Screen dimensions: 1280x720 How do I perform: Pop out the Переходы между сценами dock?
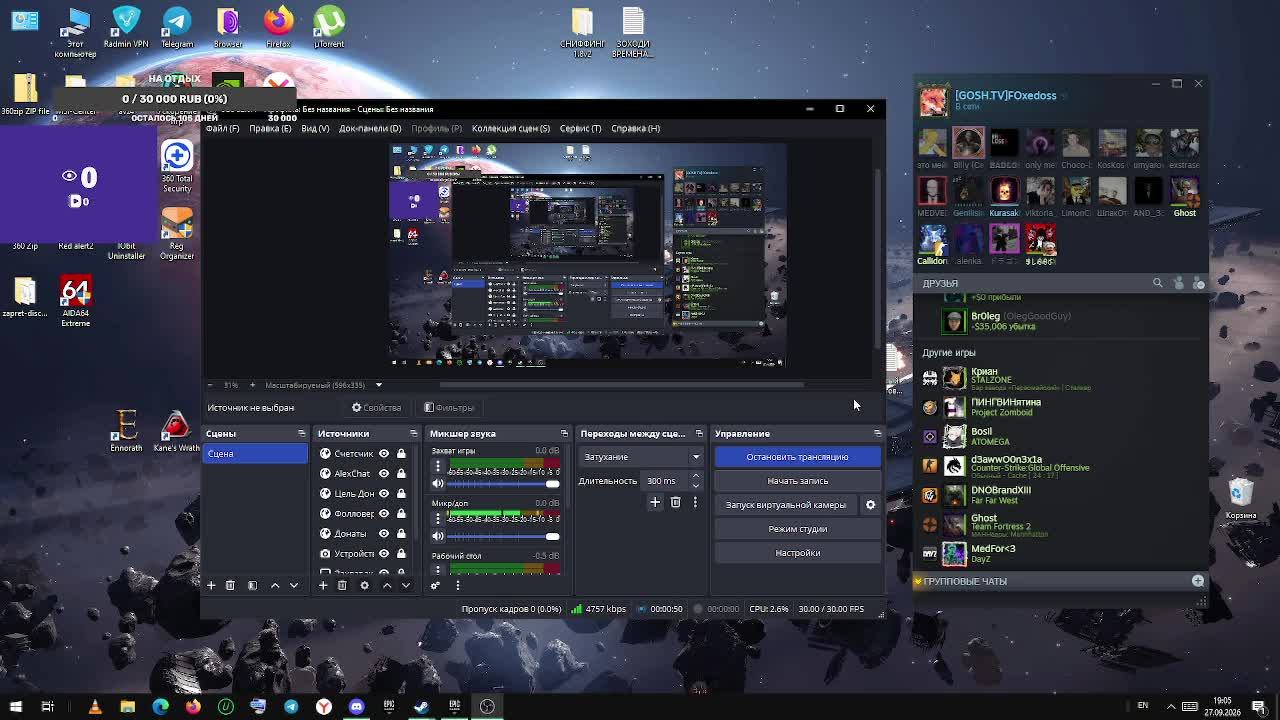pos(699,433)
